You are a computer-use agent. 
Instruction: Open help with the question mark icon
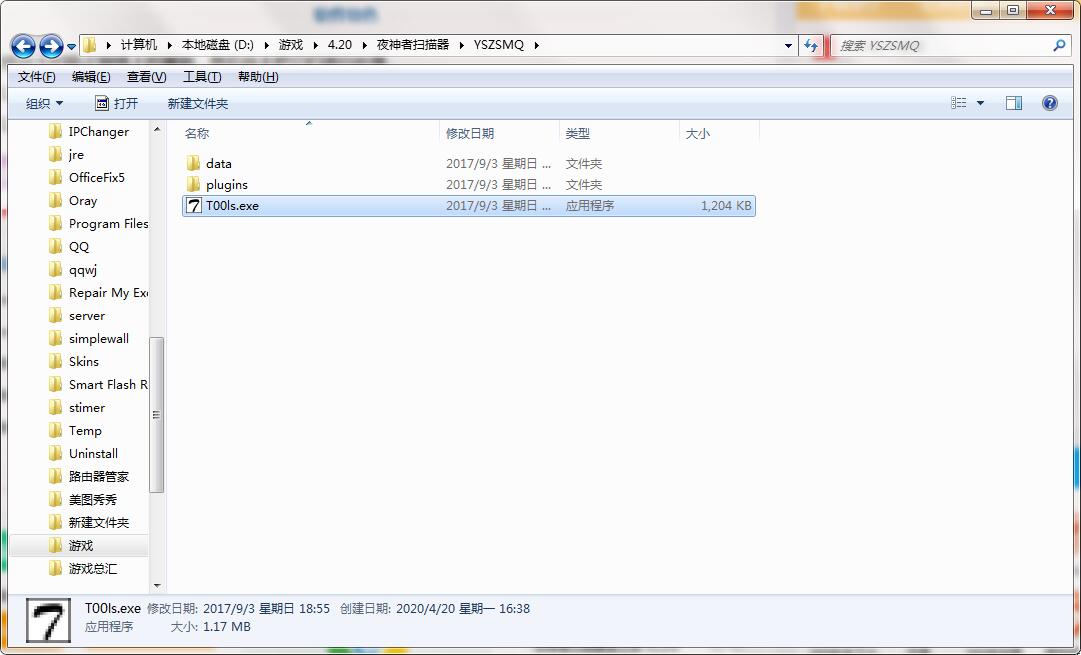1049,103
